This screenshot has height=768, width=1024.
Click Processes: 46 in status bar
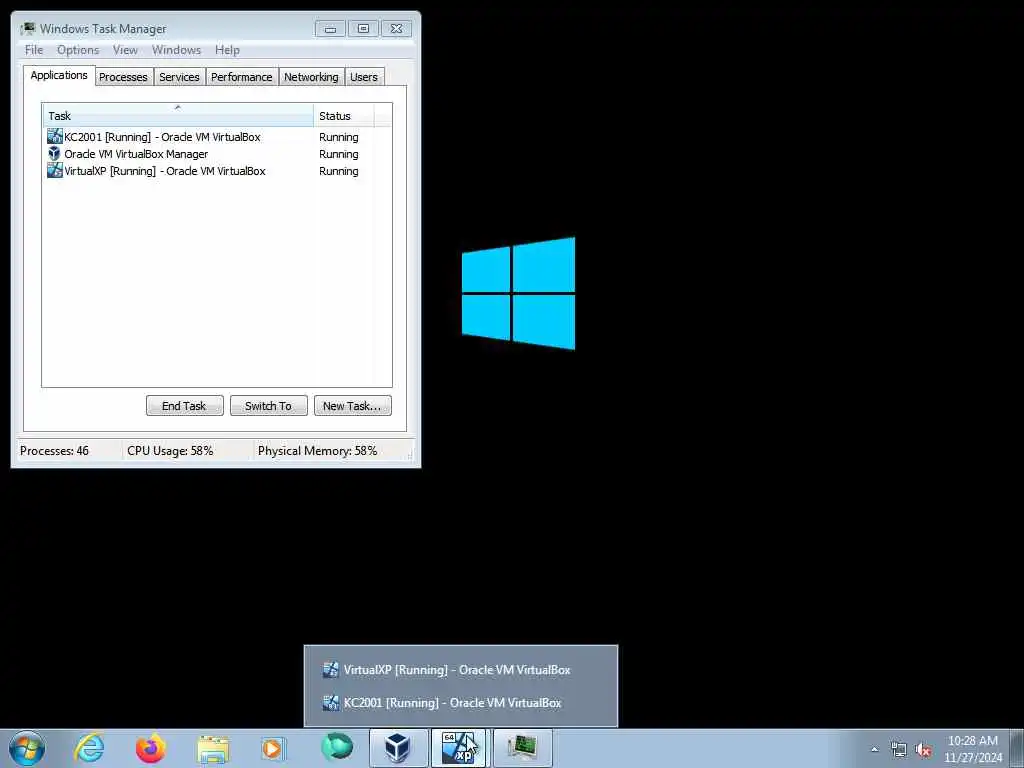click(x=54, y=451)
